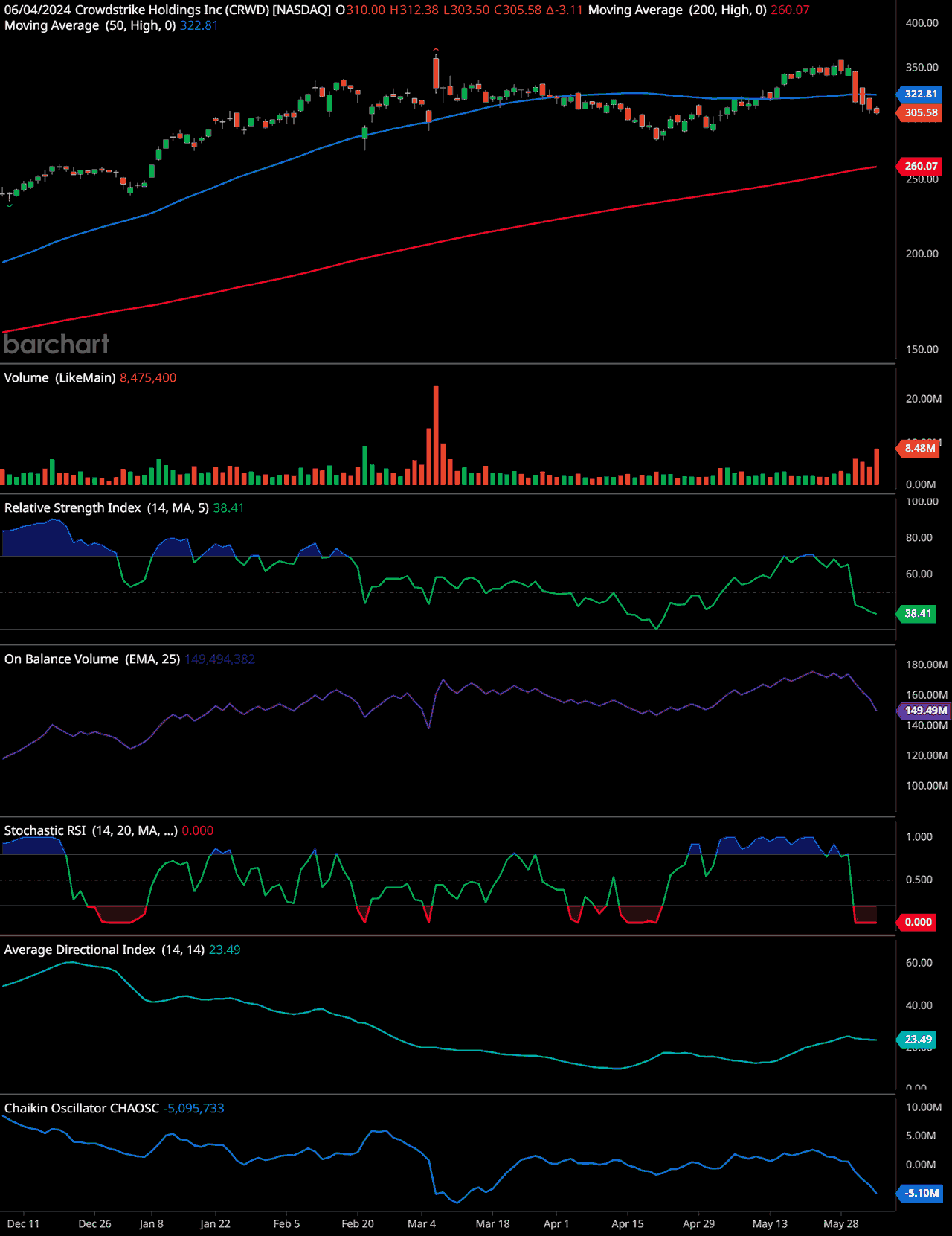Click the 23.49 teal ADX axis tag

point(918,1040)
